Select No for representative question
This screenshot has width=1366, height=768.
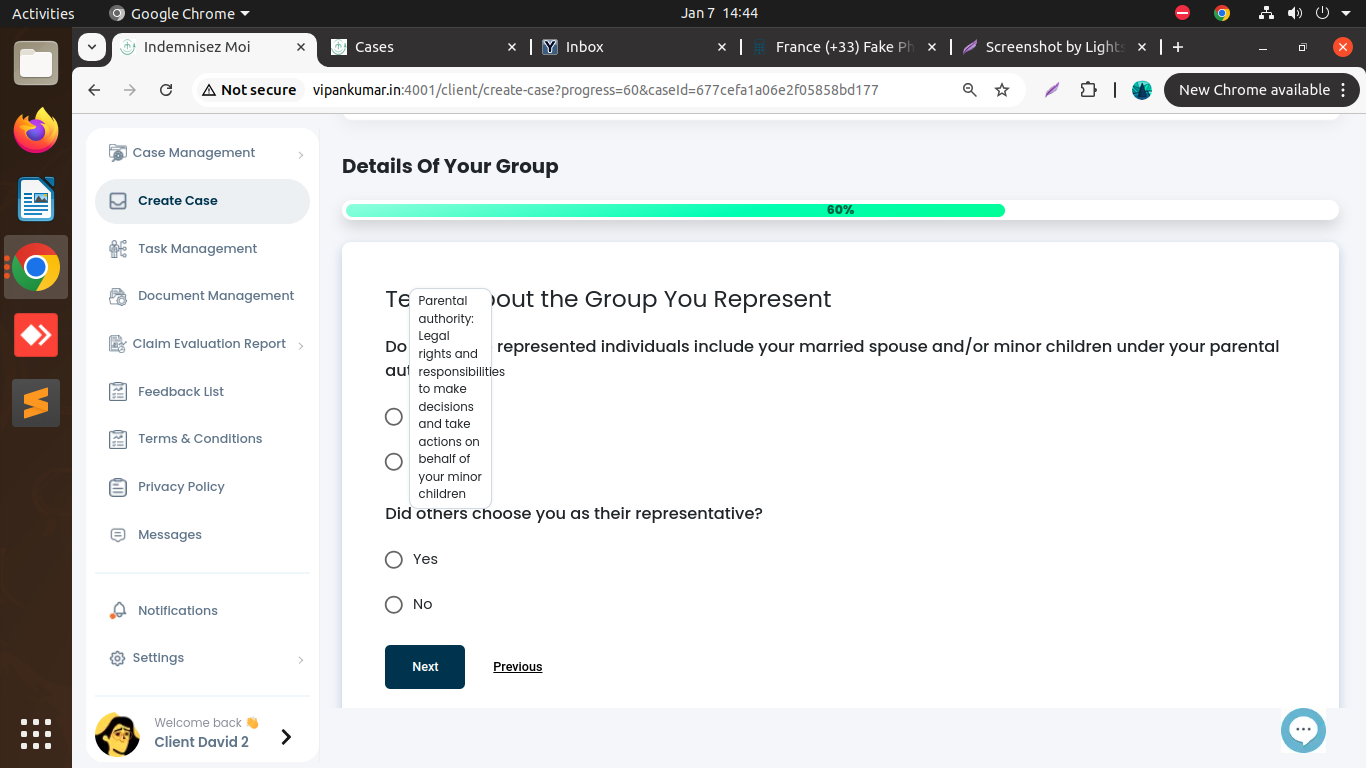coord(394,605)
